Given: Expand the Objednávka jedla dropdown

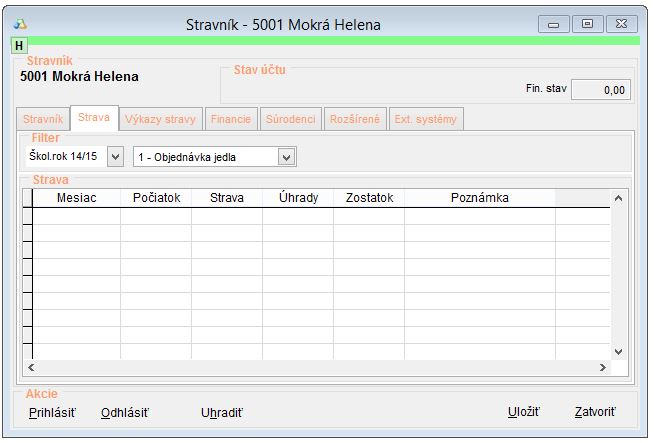Looking at the screenshot, I should [287, 156].
